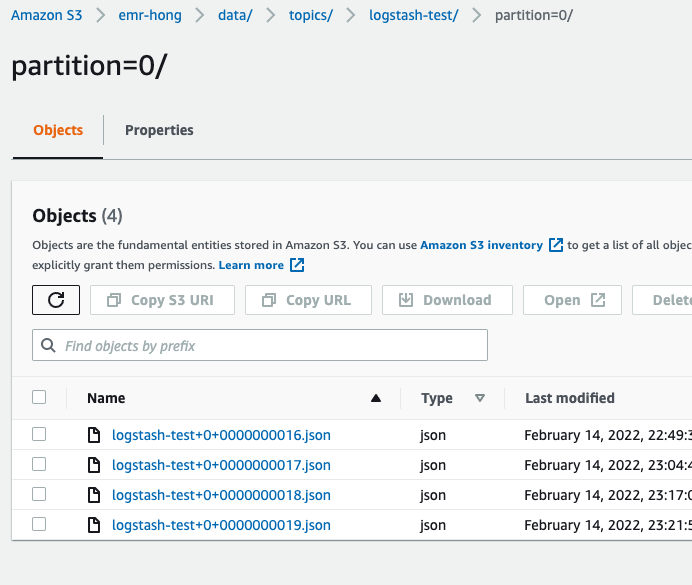Check the box for logstash-test+0+0000000018.json

[39, 494]
